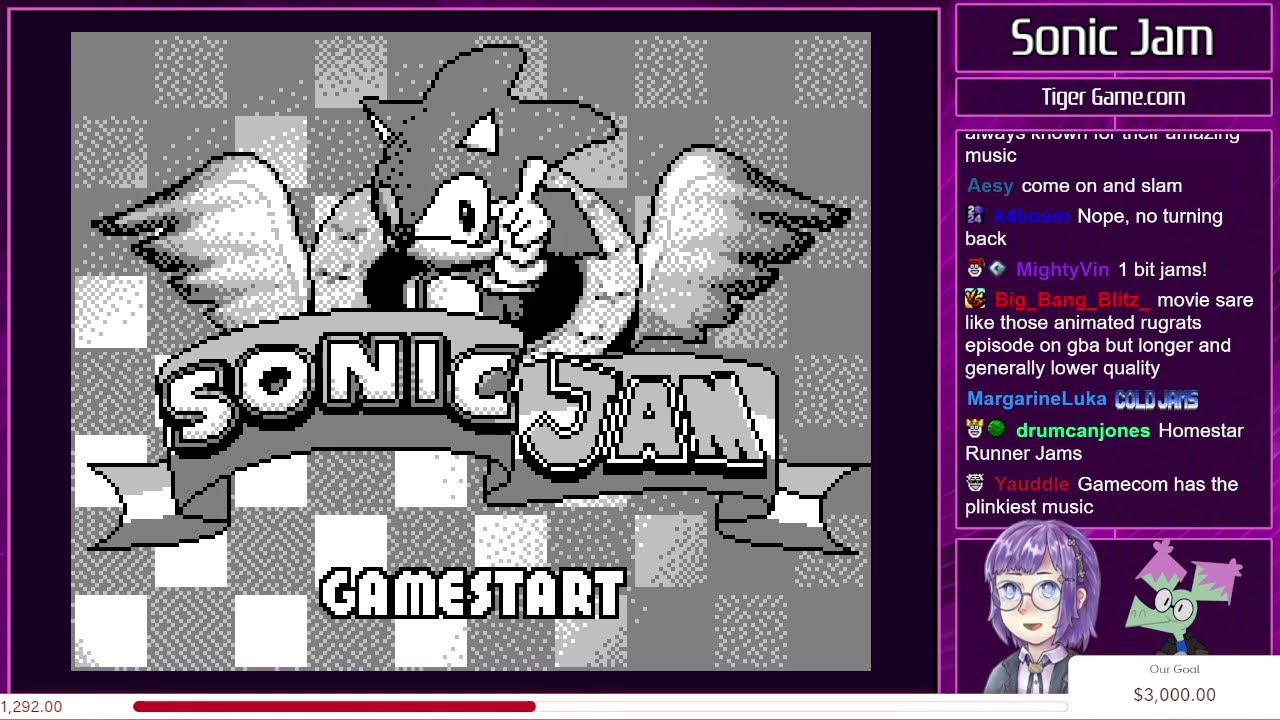1280x720 pixels.
Task: Click the $3,000.00 goal amount
Action: tap(1174, 695)
